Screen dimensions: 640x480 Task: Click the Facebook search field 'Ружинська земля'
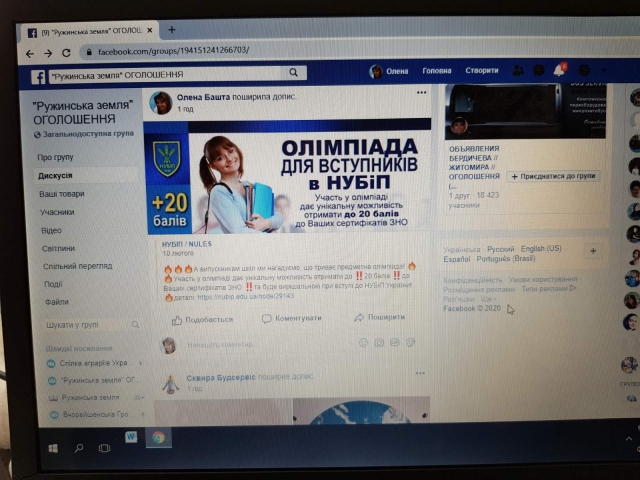pyautogui.click(x=167, y=74)
